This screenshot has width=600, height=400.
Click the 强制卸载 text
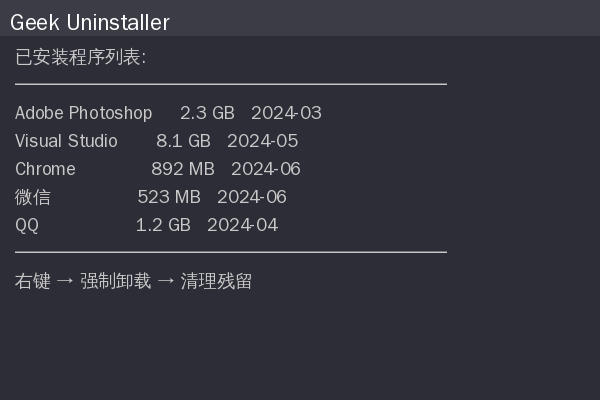pos(116,281)
